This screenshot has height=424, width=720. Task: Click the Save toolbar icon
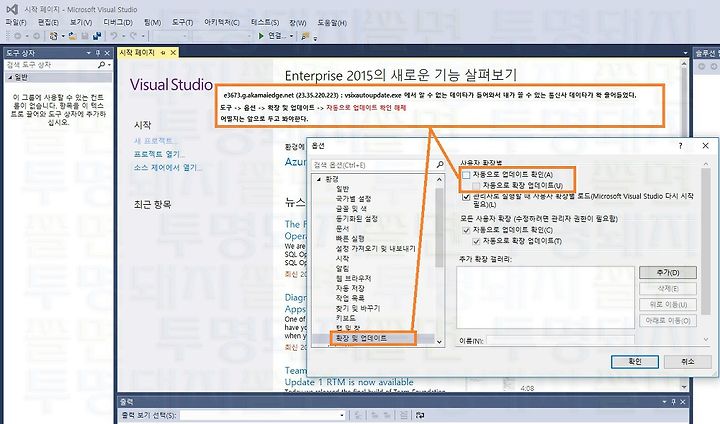coord(85,36)
